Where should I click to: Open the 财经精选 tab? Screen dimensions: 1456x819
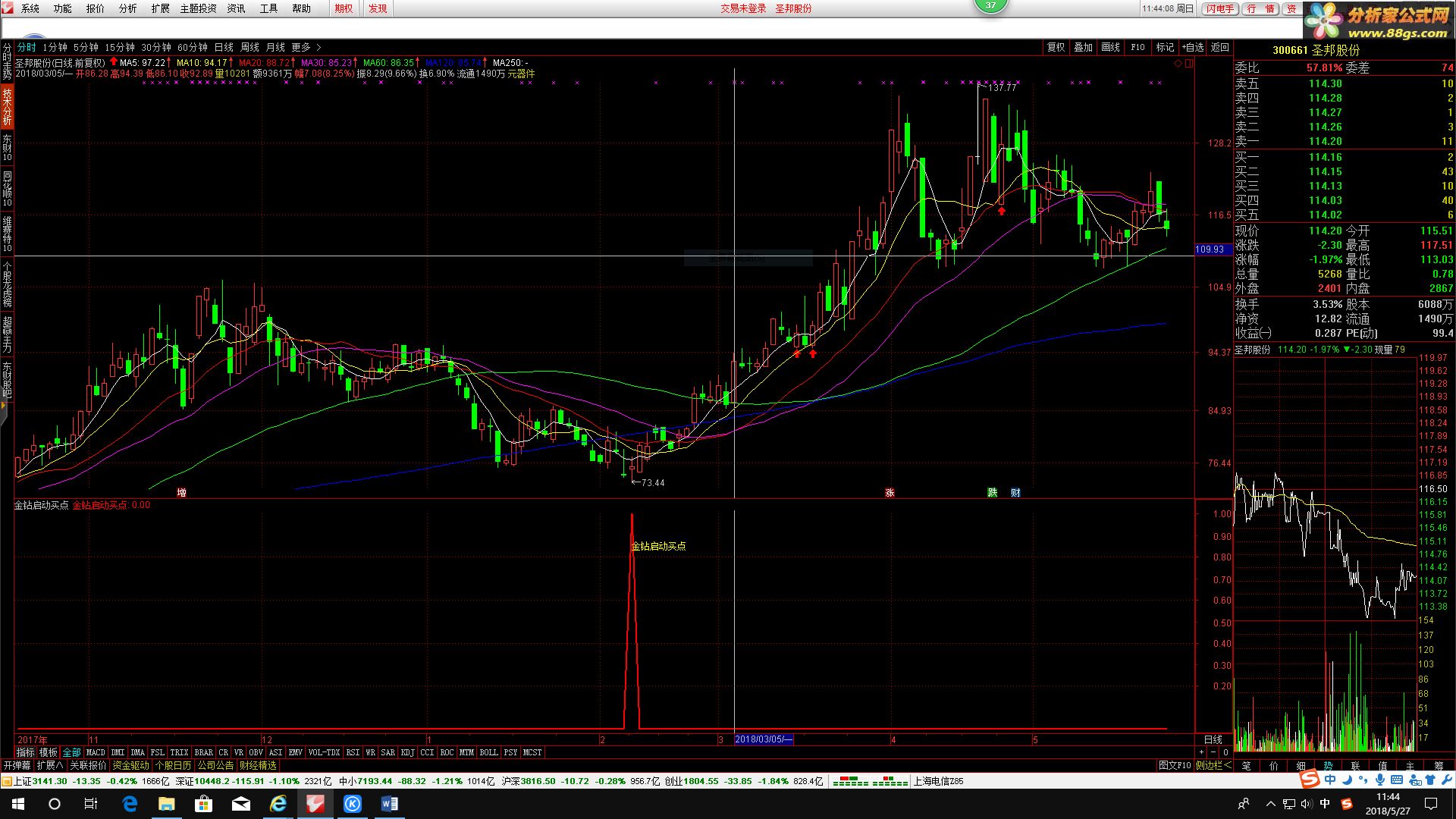[258, 765]
